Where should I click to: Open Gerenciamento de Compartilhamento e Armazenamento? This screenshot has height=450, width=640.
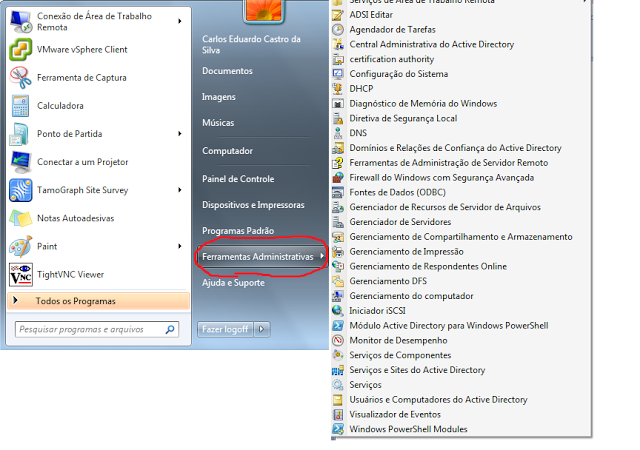pyautogui.click(x=461, y=237)
